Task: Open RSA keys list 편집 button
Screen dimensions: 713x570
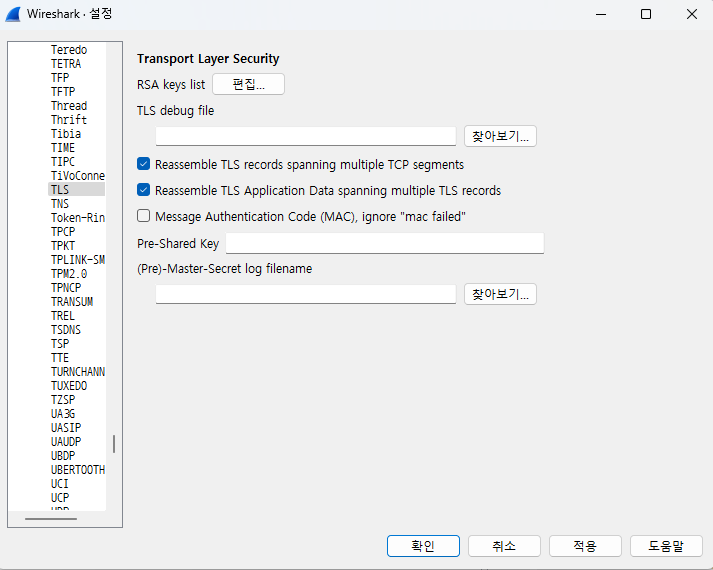Action: 248,84
